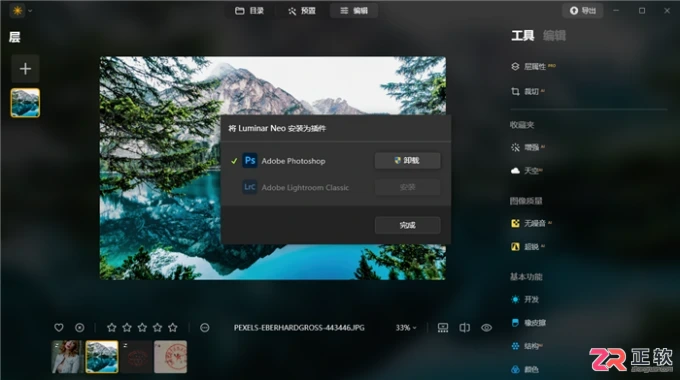Open the 结构 structure AI tool
Viewport: 680px width, 380px height.
coord(527,346)
